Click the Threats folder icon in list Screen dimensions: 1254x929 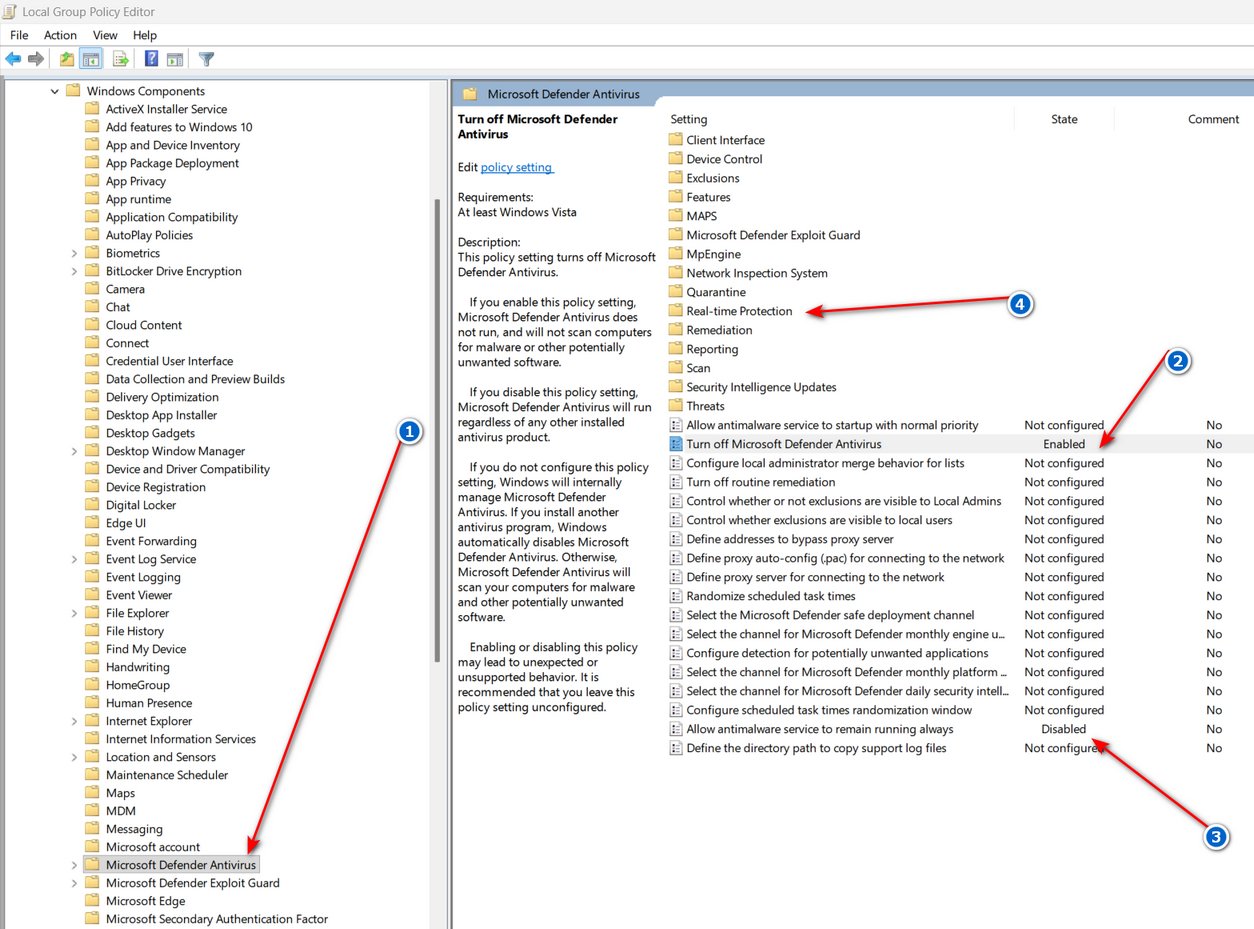tap(676, 406)
